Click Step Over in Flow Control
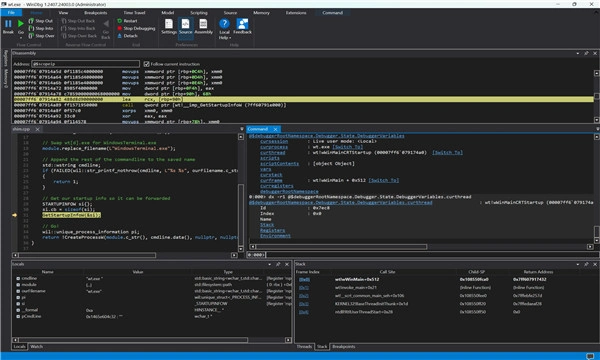 point(41,36)
